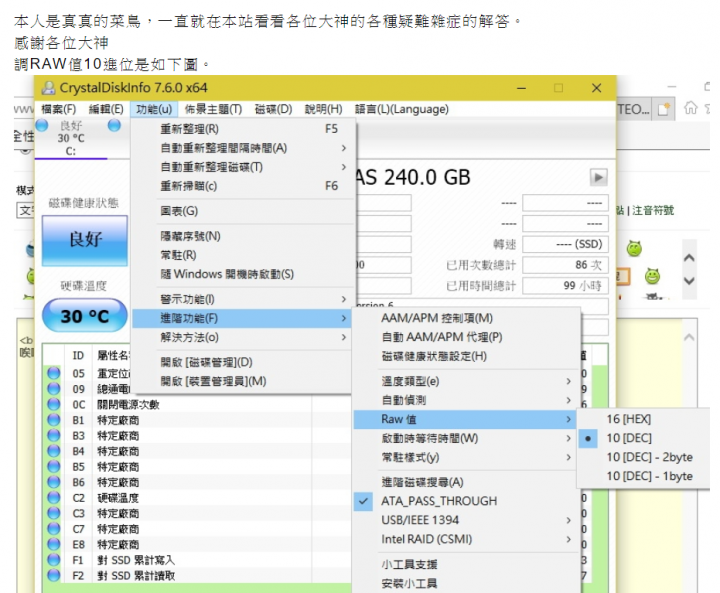Click the CrystalDiskInfo title bar app icon

pos(48,87)
